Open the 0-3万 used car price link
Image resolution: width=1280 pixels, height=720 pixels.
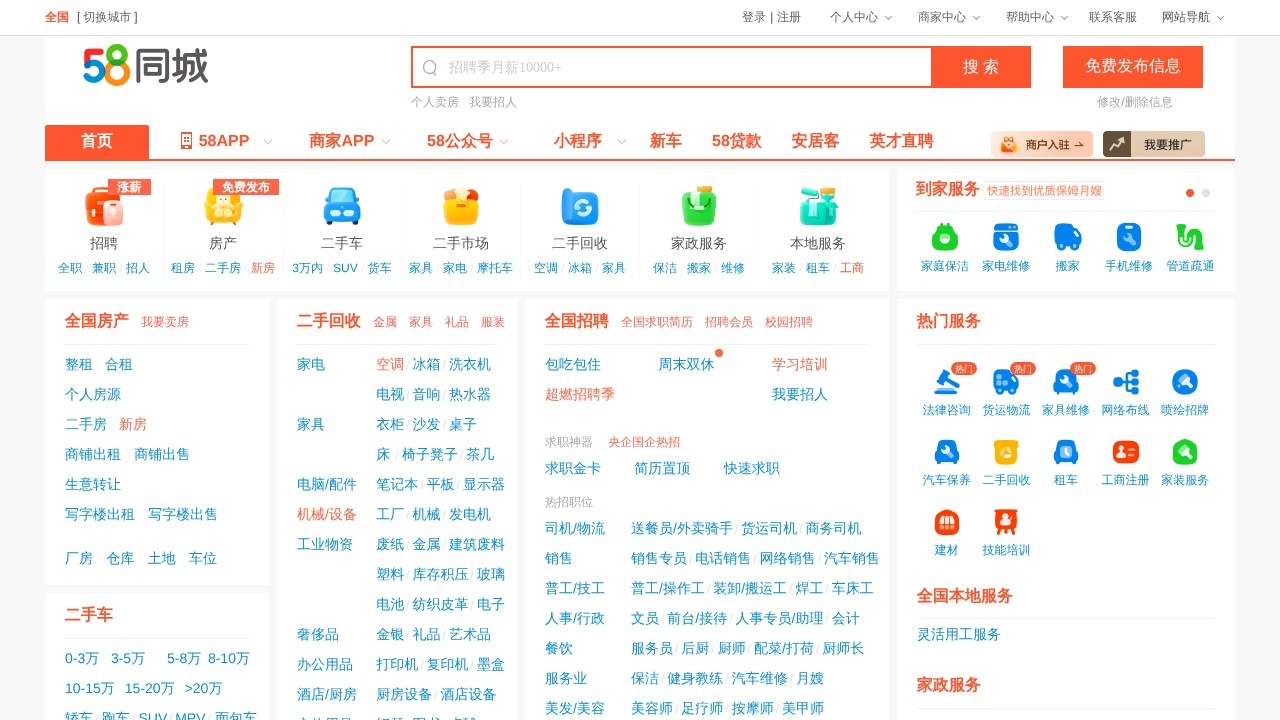click(82, 658)
